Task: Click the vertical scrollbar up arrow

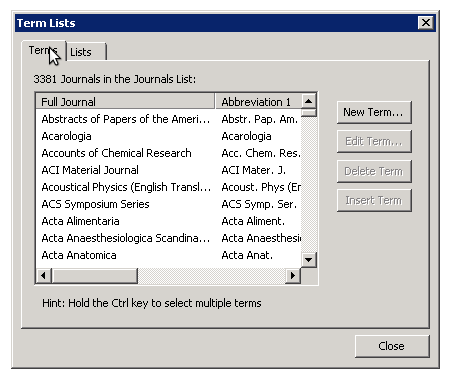Action: tap(309, 101)
